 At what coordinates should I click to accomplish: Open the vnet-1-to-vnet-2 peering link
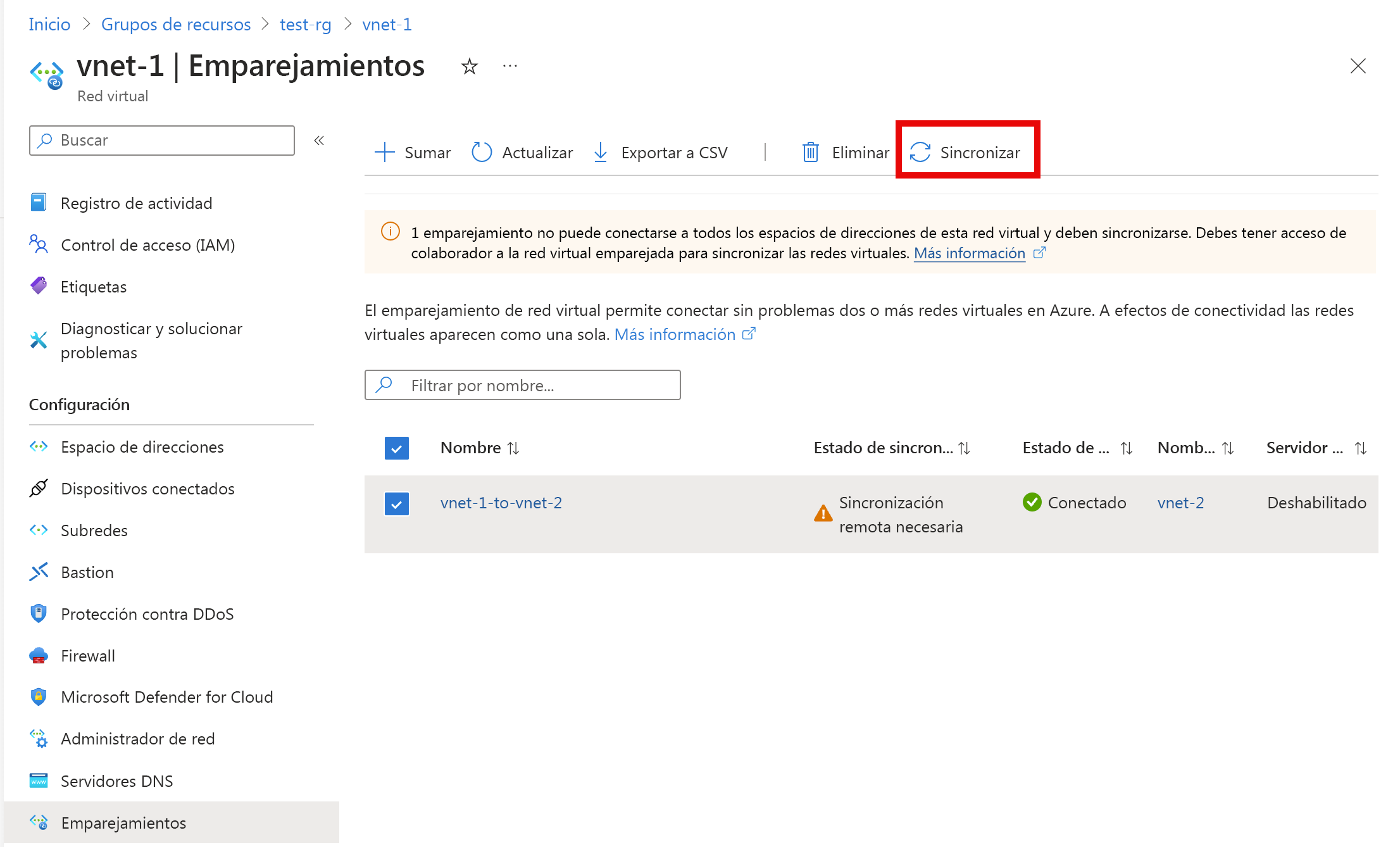(x=501, y=502)
